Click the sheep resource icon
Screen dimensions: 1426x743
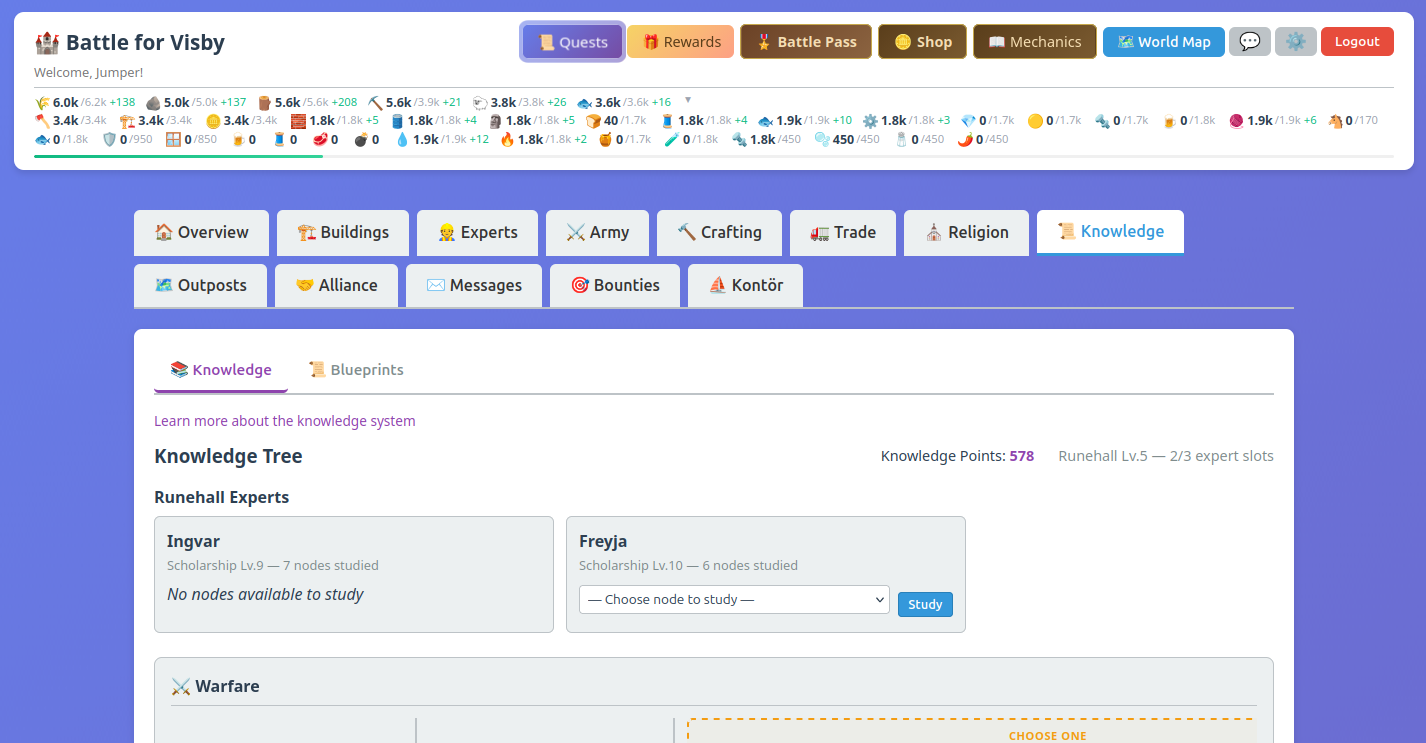pos(480,102)
